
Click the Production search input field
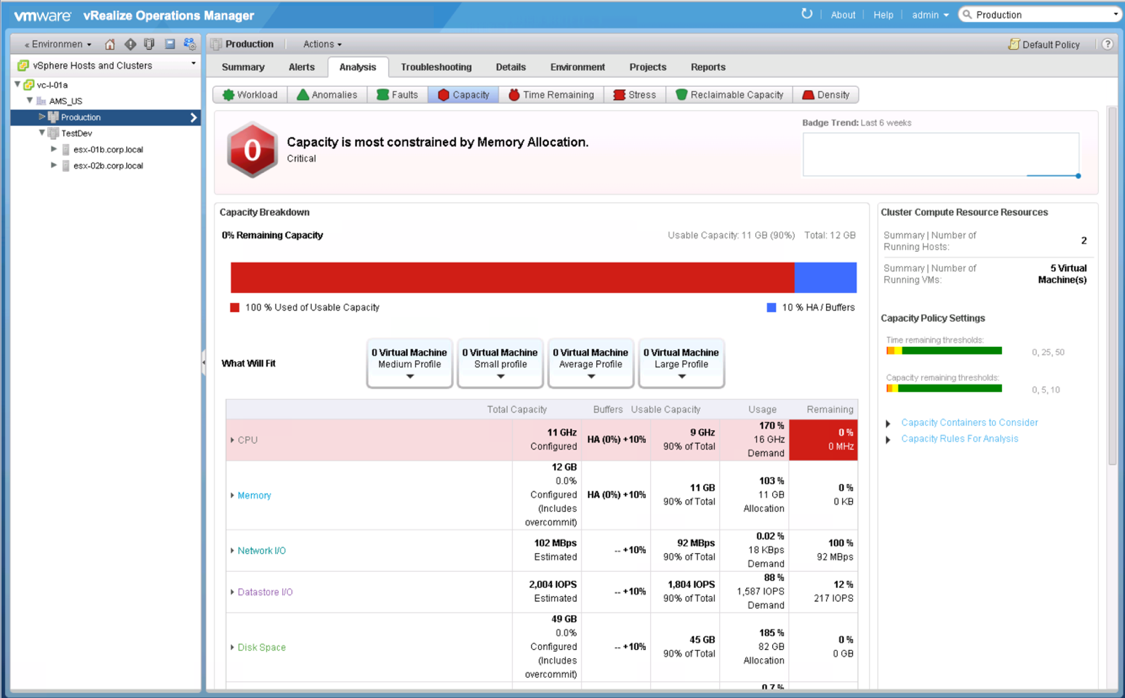click(1040, 15)
